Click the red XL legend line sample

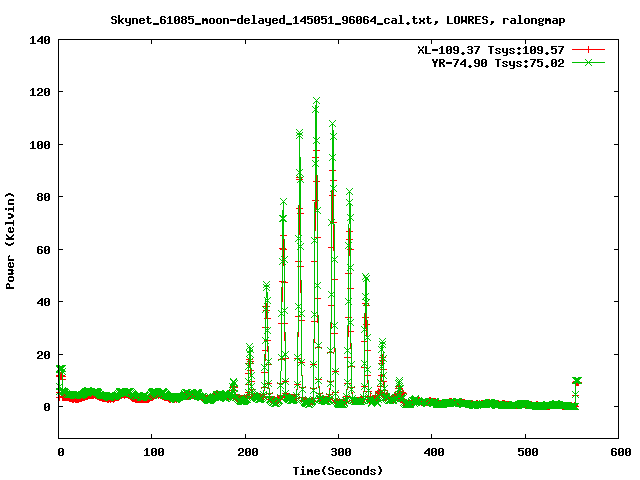(590, 49)
